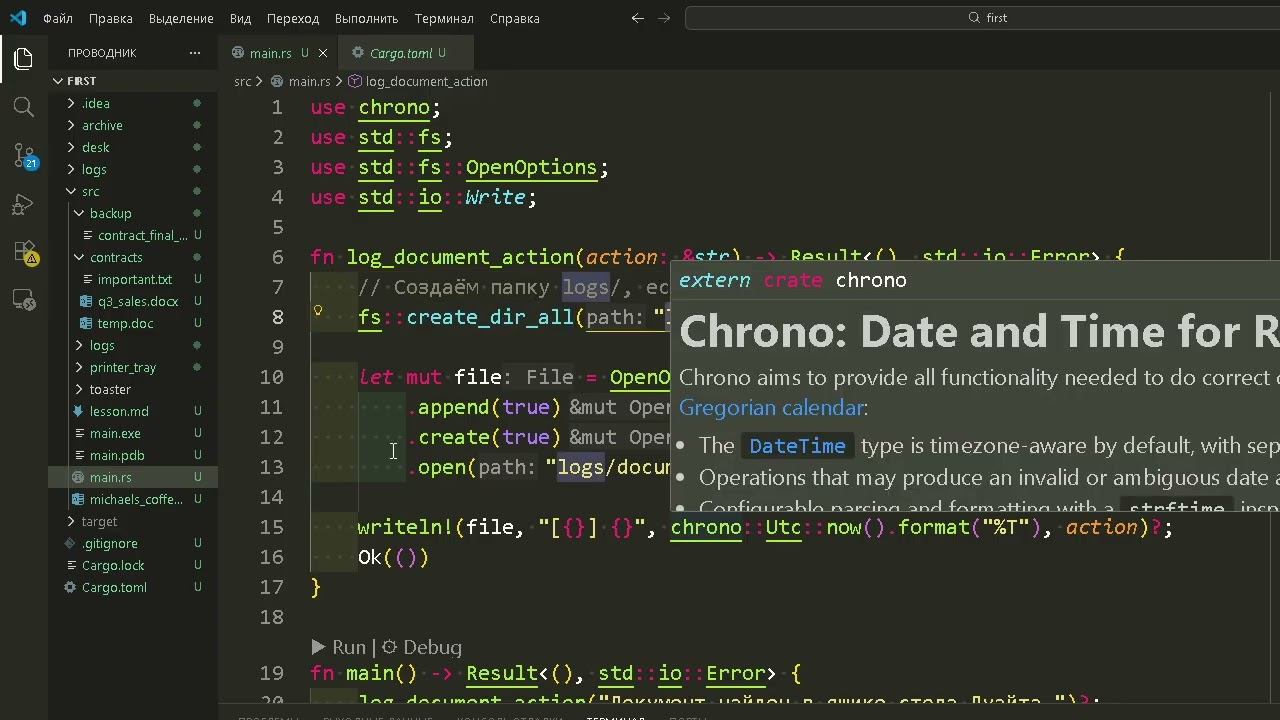Expand the top-level logs folder

pyautogui.click(x=71, y=169)
